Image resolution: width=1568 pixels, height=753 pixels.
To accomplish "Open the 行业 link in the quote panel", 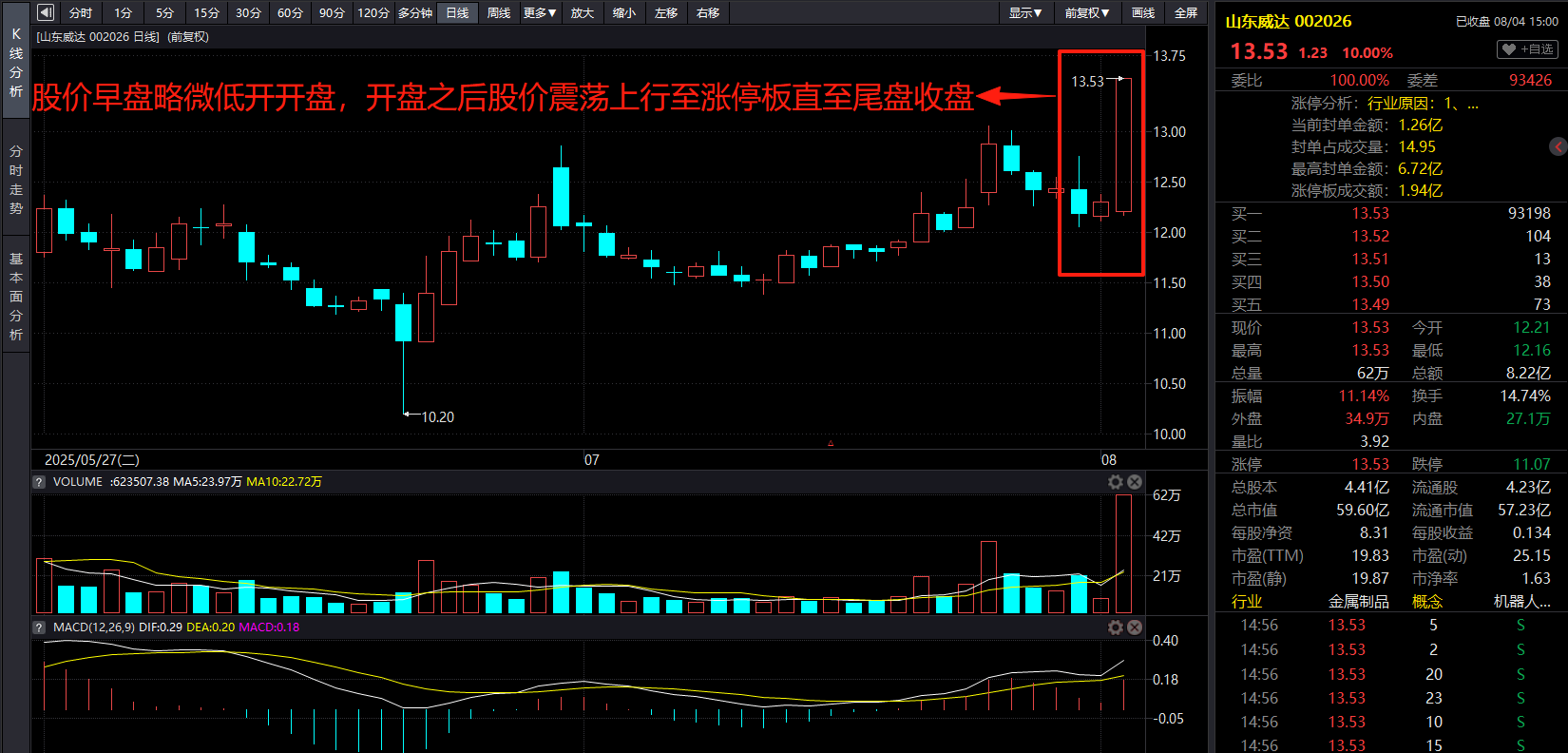I will [x=1247, y=602].
